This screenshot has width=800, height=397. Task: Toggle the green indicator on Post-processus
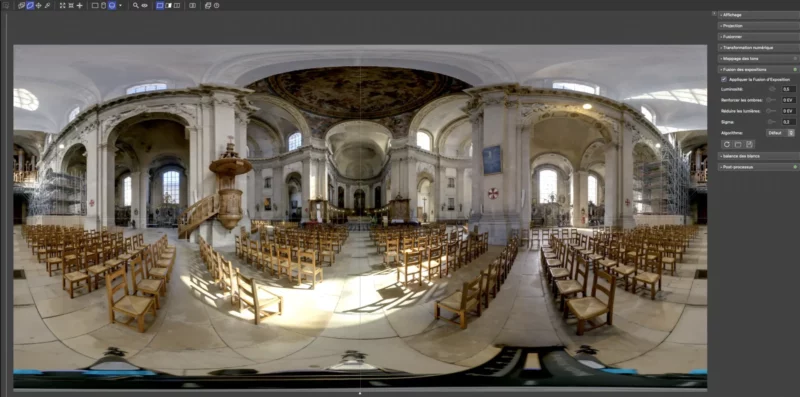coord(795,167)
